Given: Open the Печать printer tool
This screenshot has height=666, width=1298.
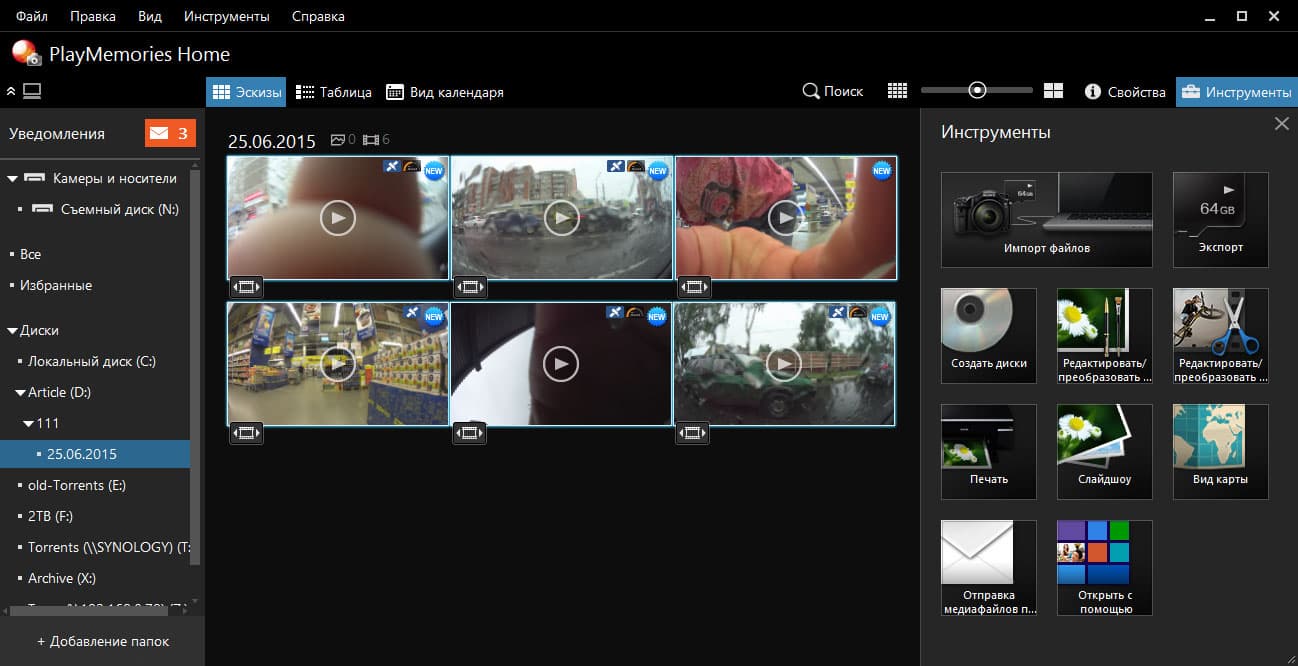Looking at the screenshot, I should (989, 452).
